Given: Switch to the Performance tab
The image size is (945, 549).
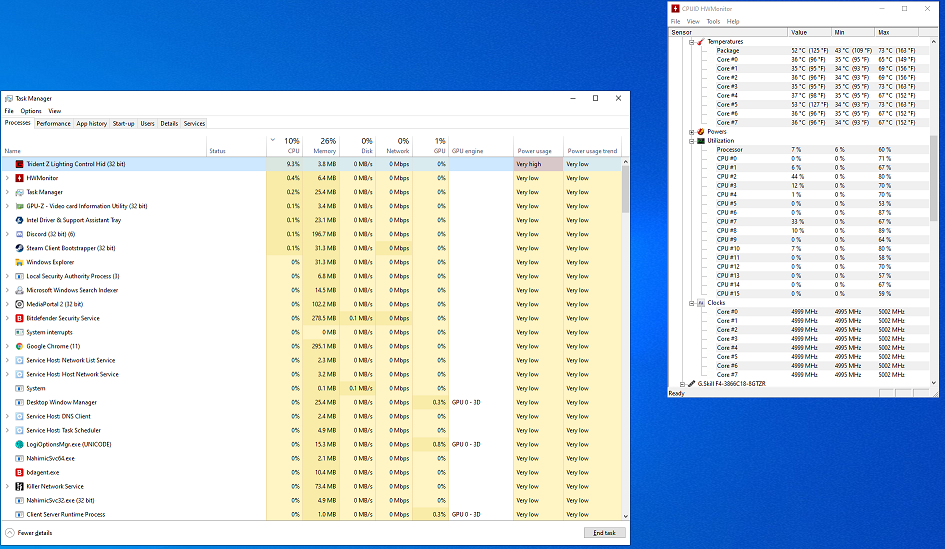Looking at the screenshot, I should [54, 124].
